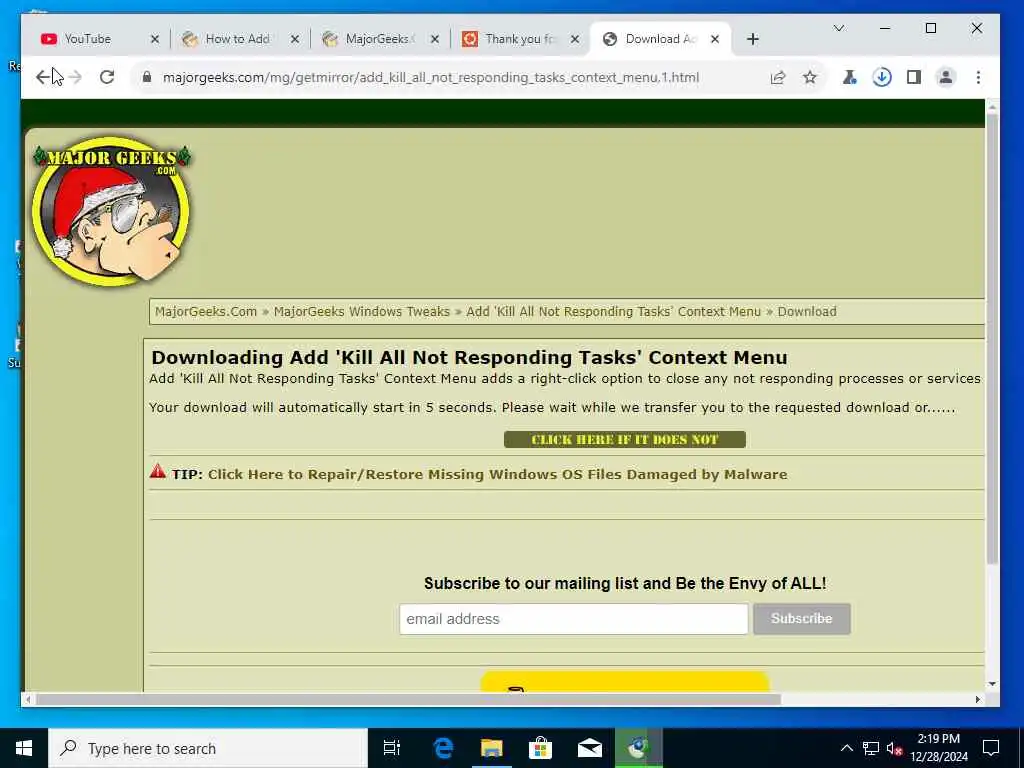This screenshot has width=1024, height=768.
Task: Click the Subscribe button
Action: tap(801, 618)
